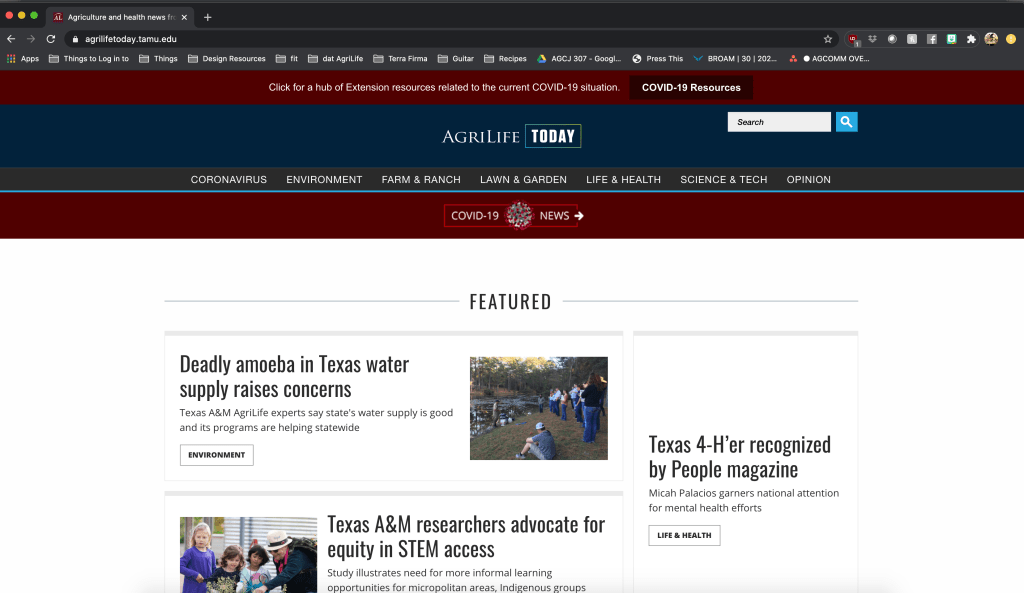The width and height of the screenshot is (1024, 593).
Task: Open the Dropbox extension icon
Action: click(x=872, y=39)
